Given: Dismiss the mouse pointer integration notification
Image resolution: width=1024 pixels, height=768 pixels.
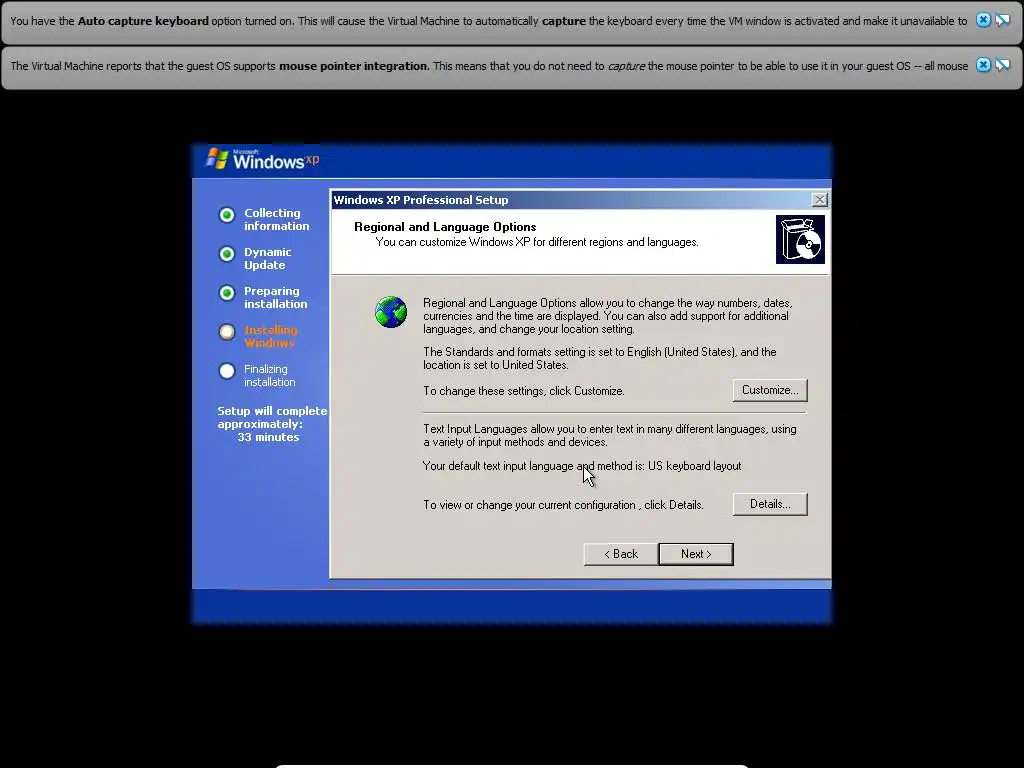Looking at the screenshot, I should click(983, 65).
